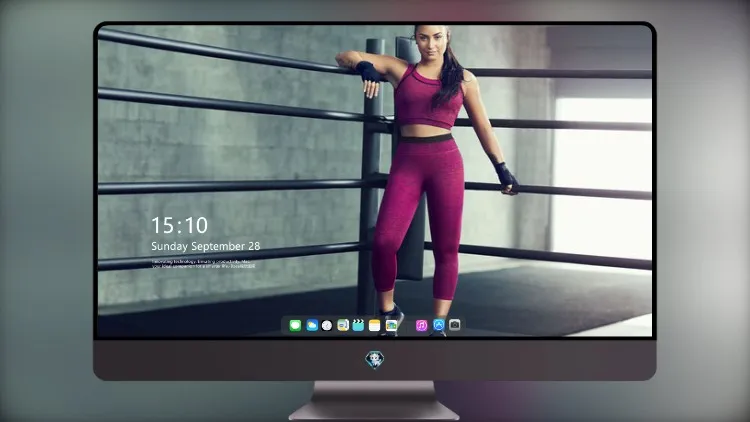This screenshot has height=422, width=750.
Task: Open the Maps app in the dock
Action: (x=343, y=325)
